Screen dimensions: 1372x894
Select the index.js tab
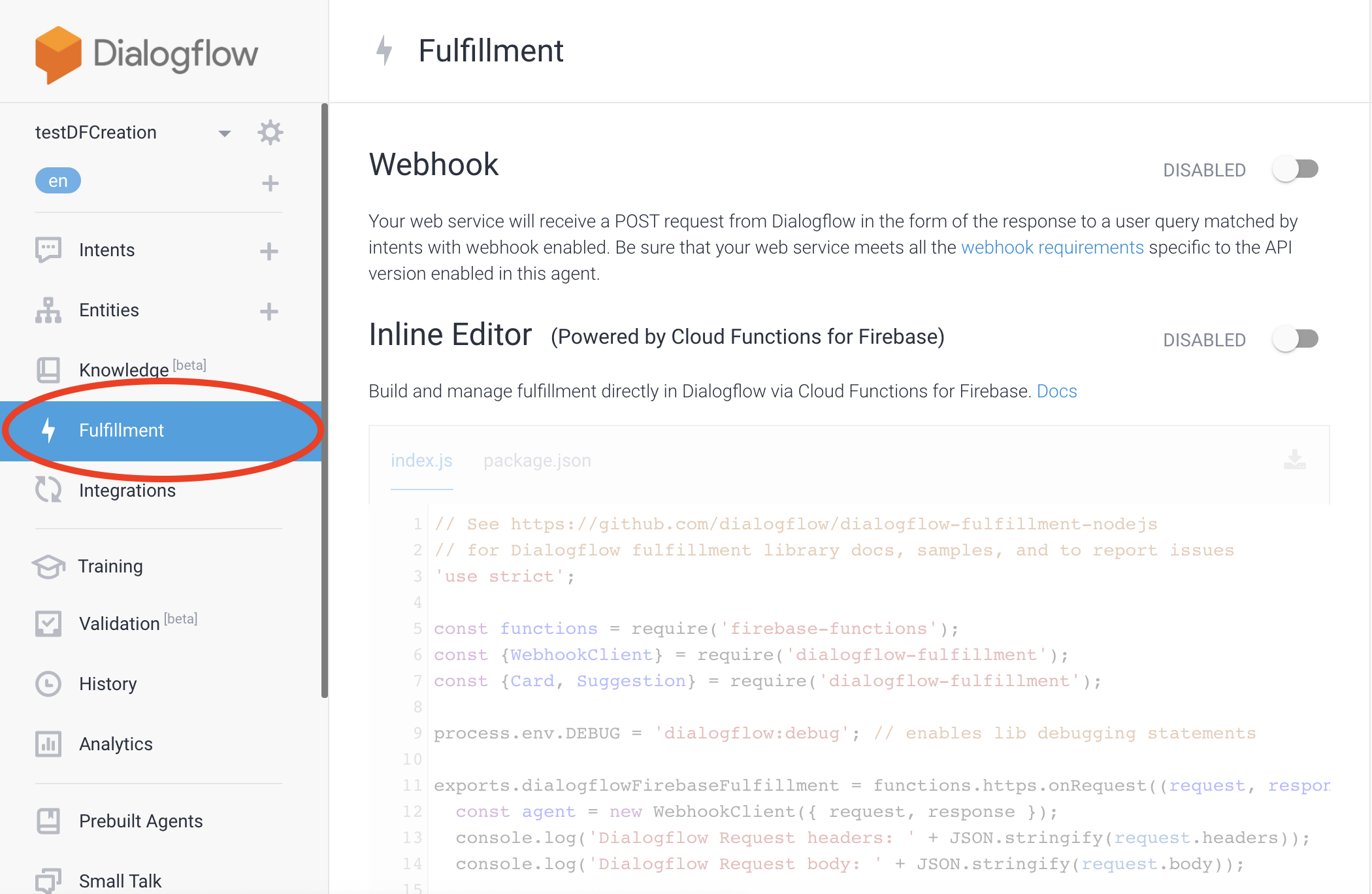[421, 460]
